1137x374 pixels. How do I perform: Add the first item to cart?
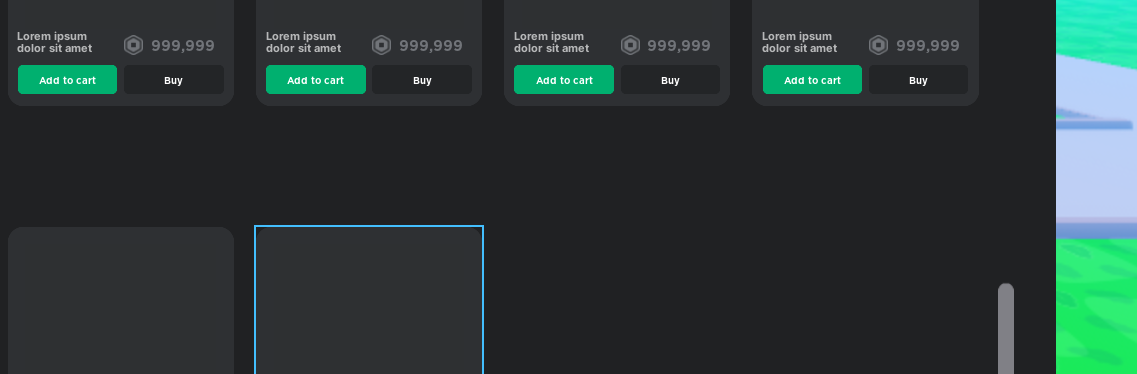tap(67, 80)
